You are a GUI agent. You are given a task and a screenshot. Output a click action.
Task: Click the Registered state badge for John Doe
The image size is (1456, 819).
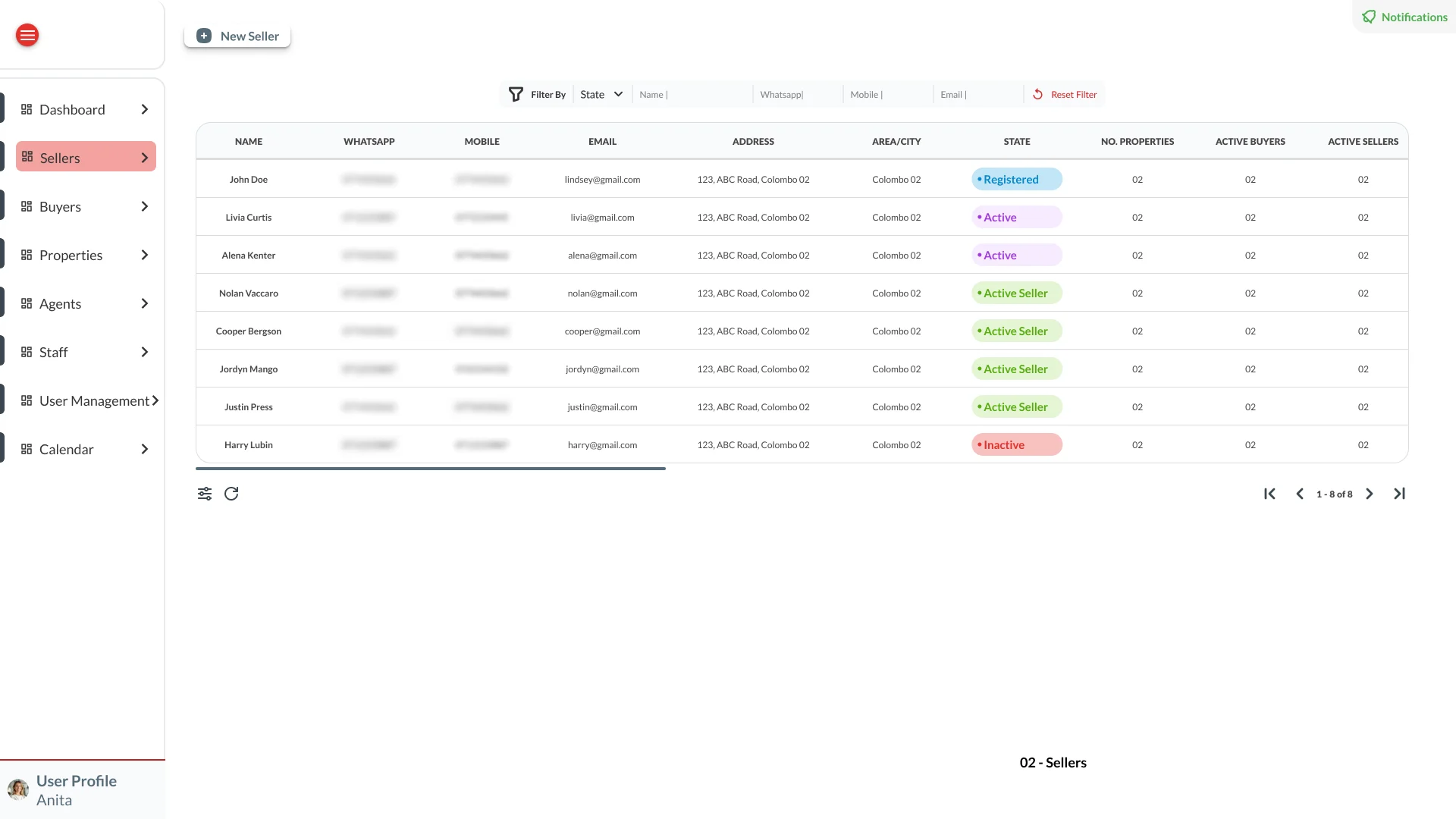[1017, 179]
